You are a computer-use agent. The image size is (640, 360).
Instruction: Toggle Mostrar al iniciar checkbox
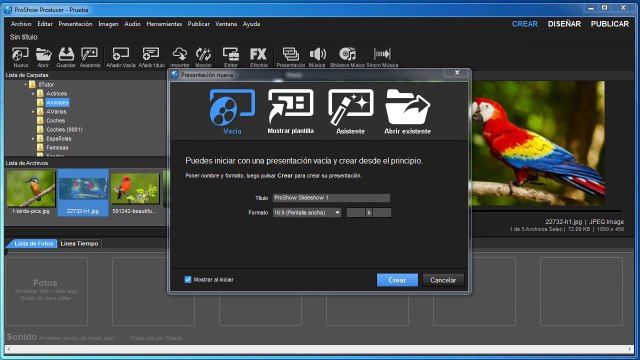pos(188,280)
